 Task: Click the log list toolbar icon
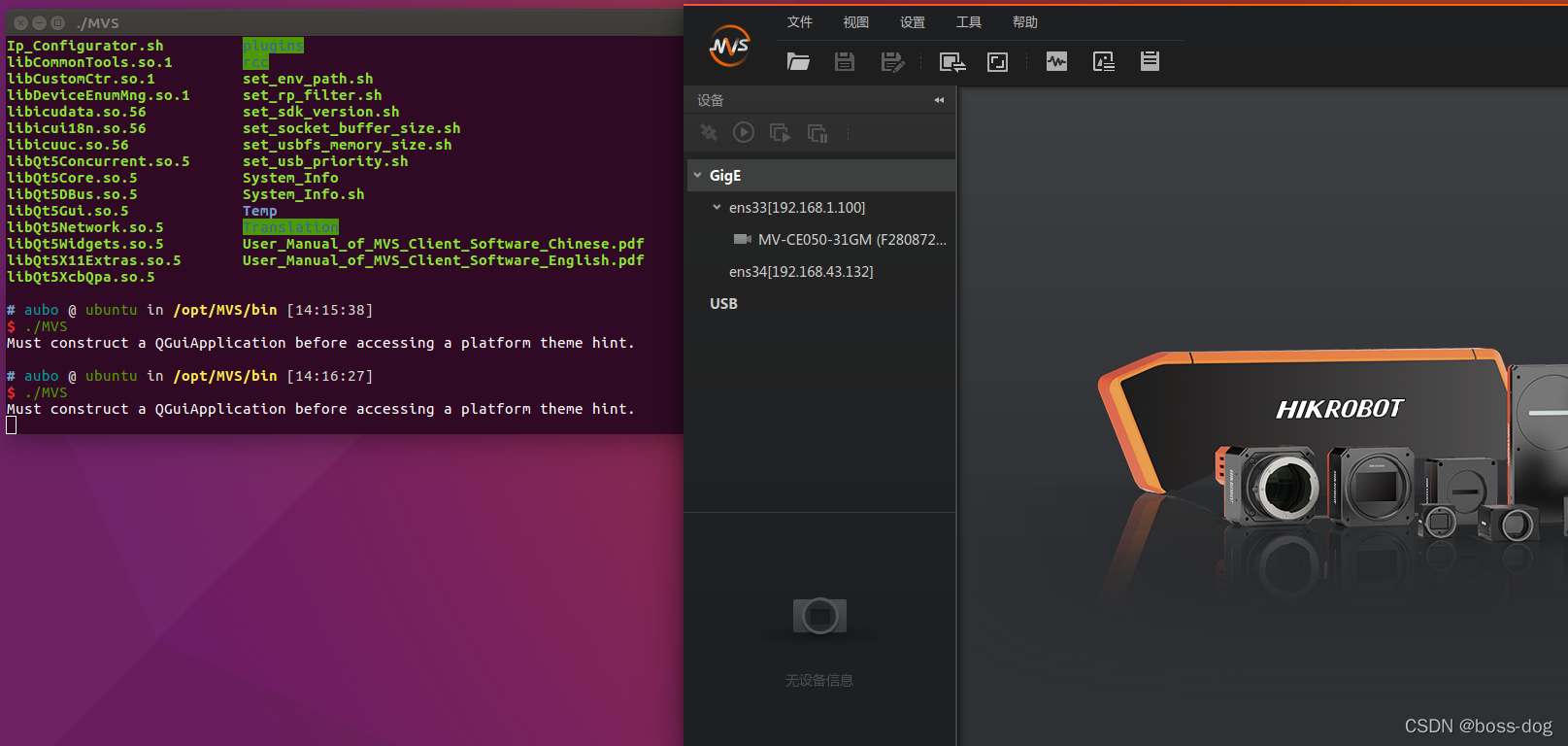pyautogui.click(x=1150, y=61)
